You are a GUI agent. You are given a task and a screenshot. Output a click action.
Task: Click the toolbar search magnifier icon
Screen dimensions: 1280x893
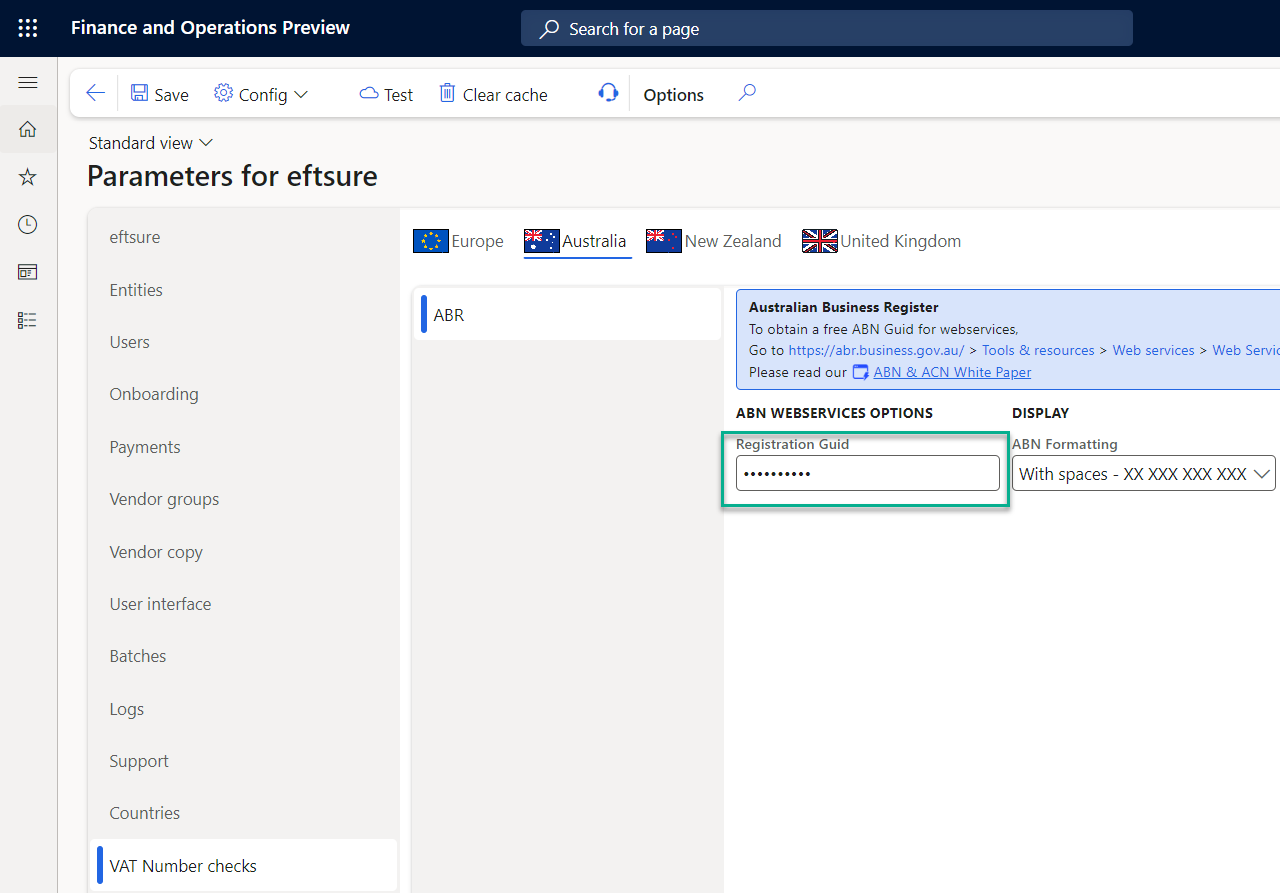coord(747,93)
